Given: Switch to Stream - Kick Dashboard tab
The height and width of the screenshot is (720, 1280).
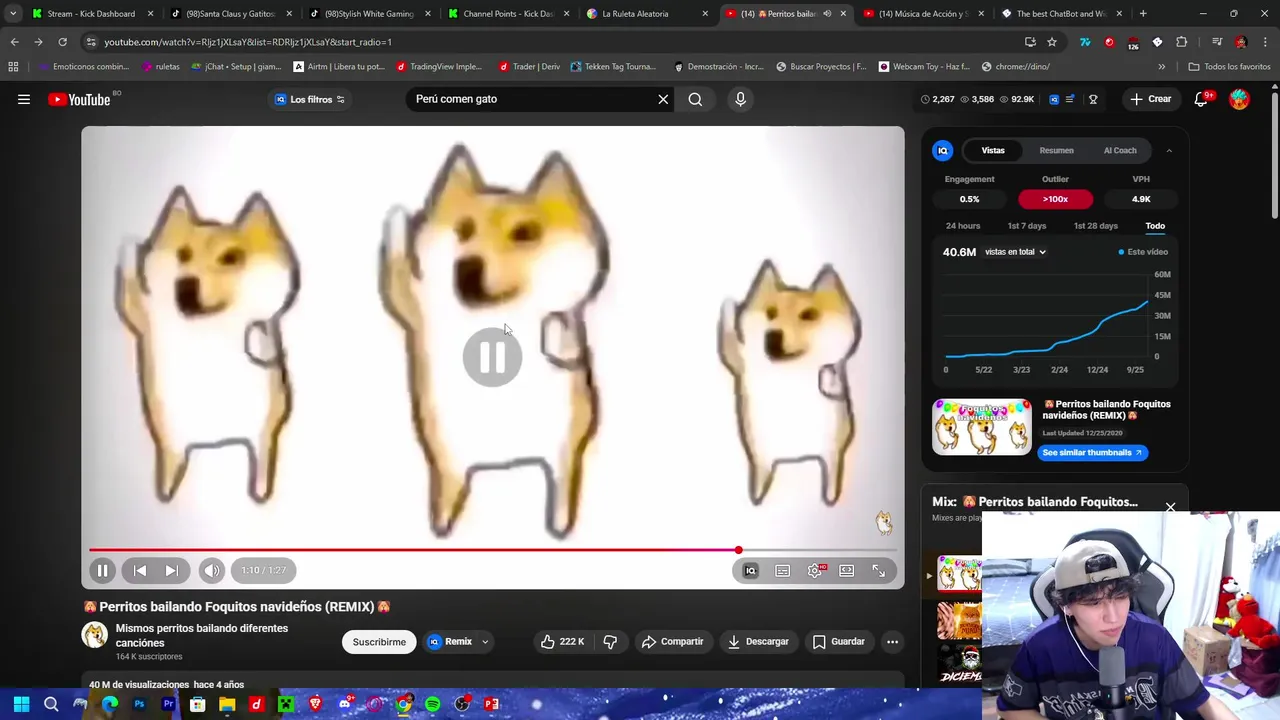Looking at the screenshot, I should [91, 14].
